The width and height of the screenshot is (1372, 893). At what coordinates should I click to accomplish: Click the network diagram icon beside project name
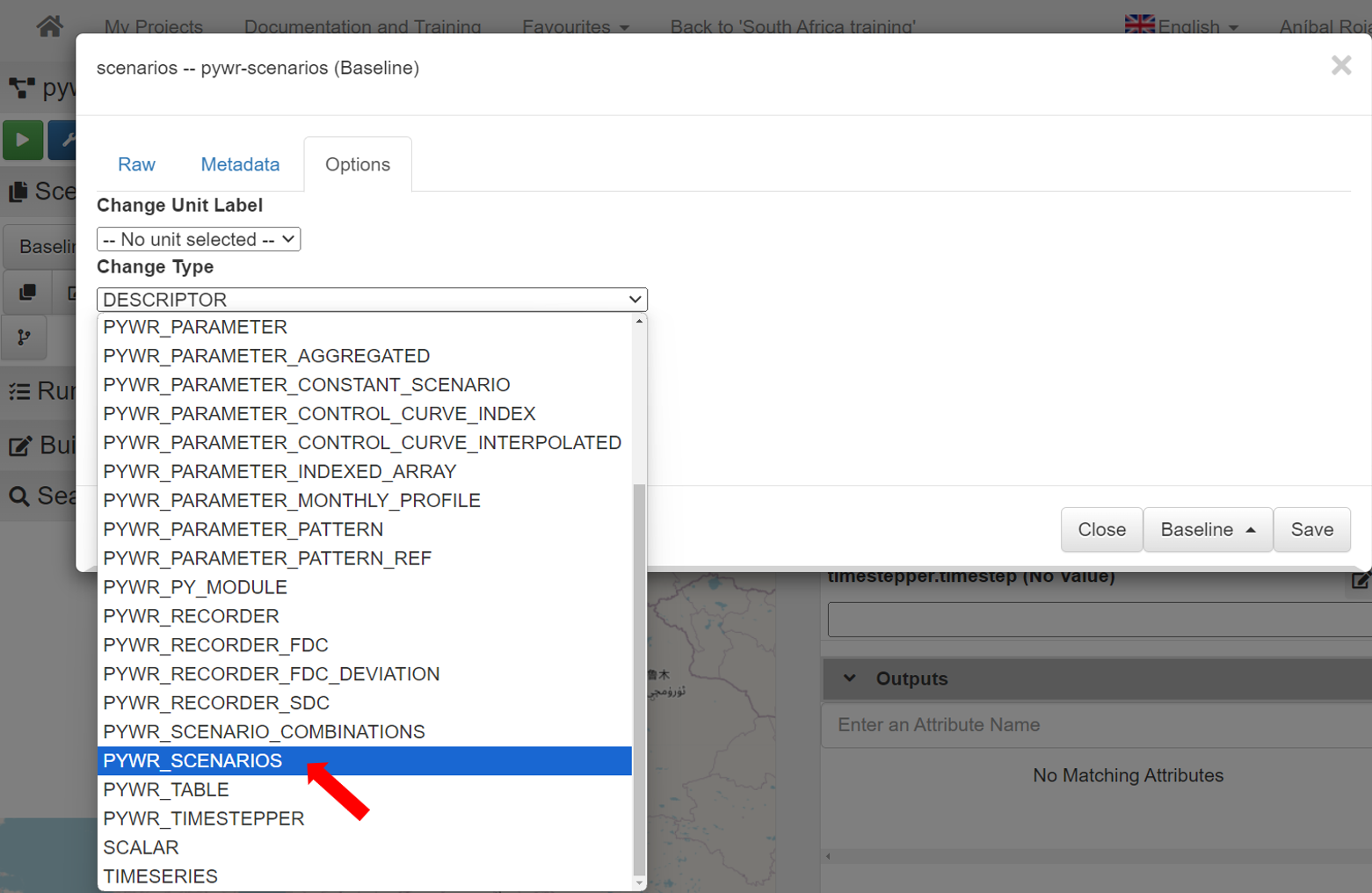coord(22,88)
